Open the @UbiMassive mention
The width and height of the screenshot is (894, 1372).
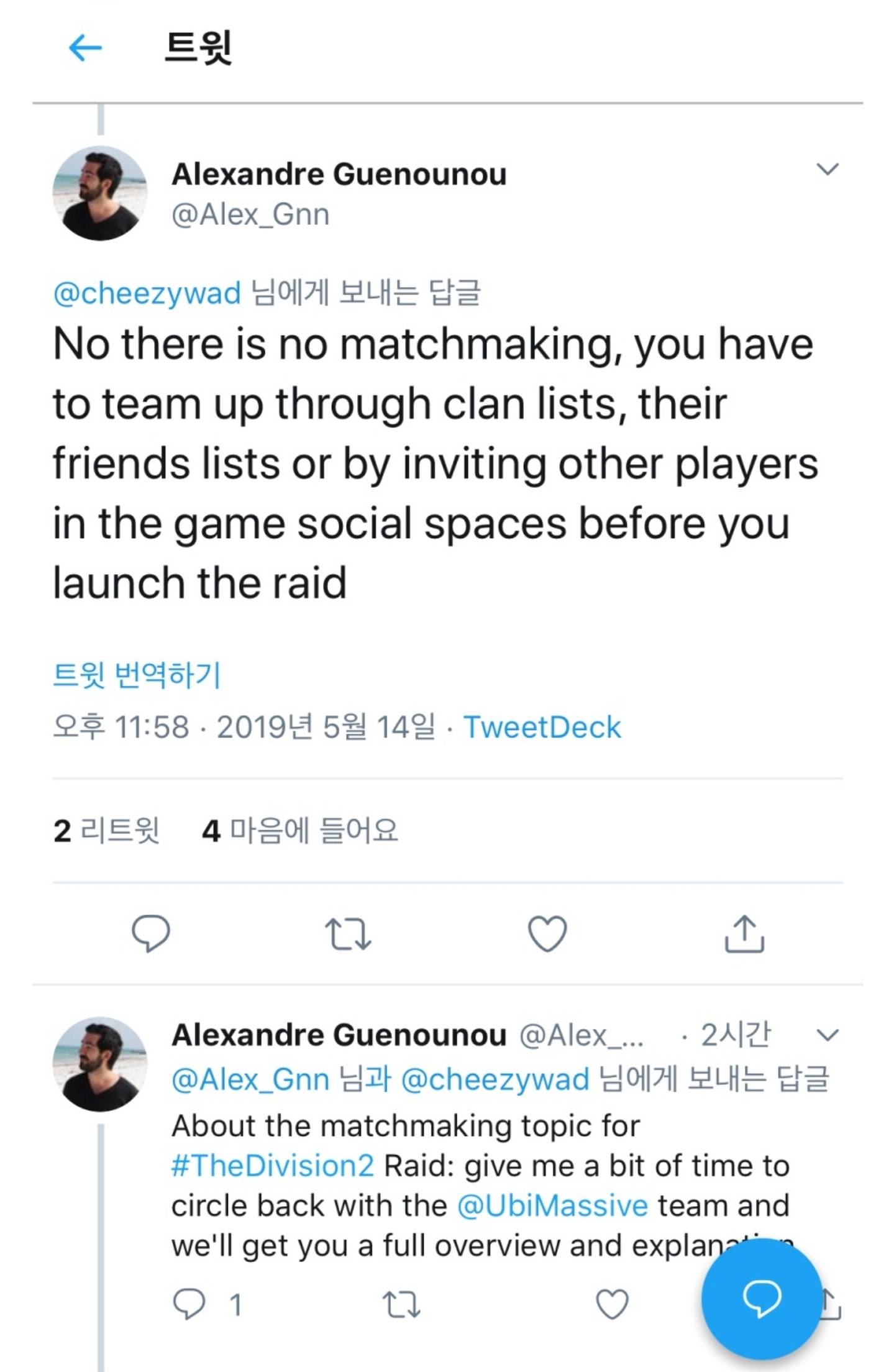pyautogui.click(x=553, y=1206)
